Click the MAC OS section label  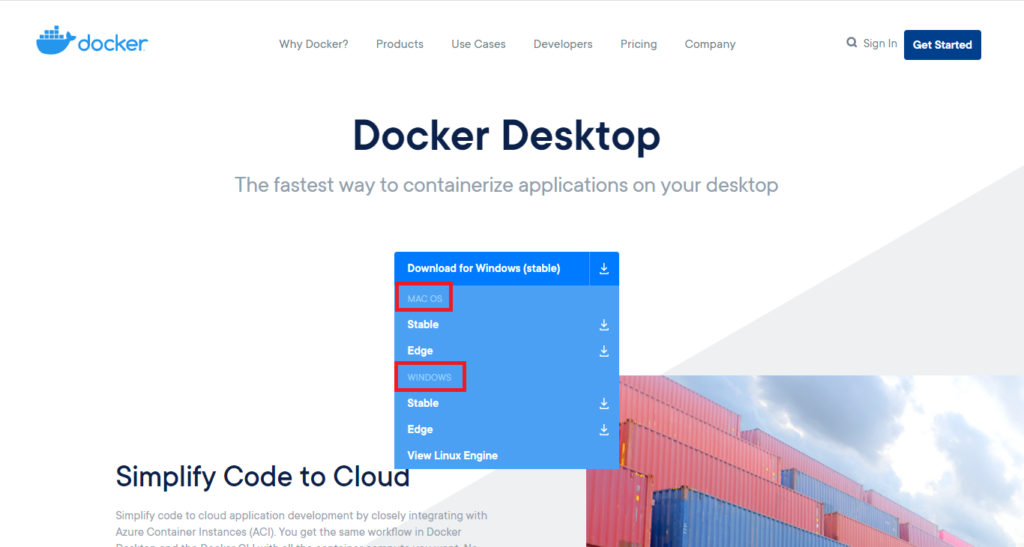click(424, 298)
